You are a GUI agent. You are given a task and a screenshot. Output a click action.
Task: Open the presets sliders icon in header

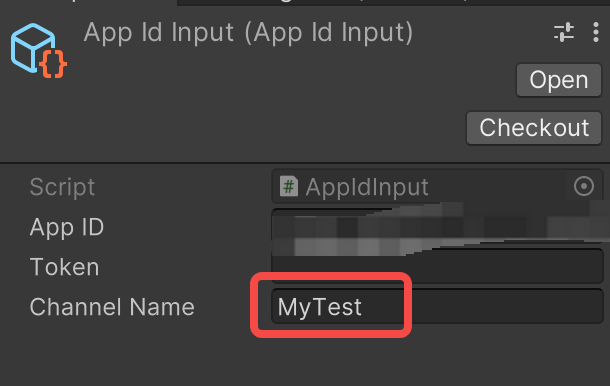pyautogui.click(x=564, y=32)
